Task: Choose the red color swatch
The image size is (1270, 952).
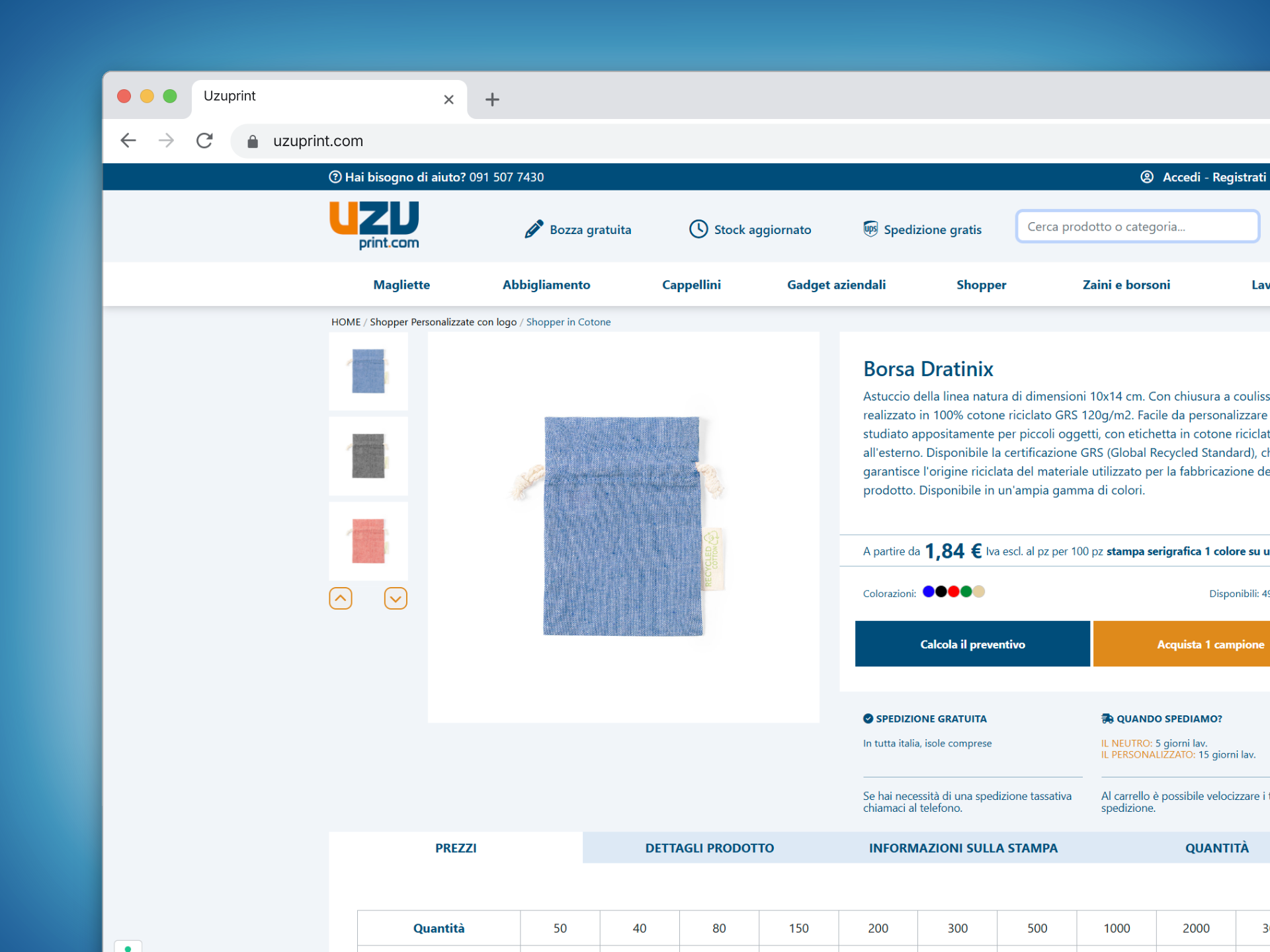Action: (x=954, y=592)
